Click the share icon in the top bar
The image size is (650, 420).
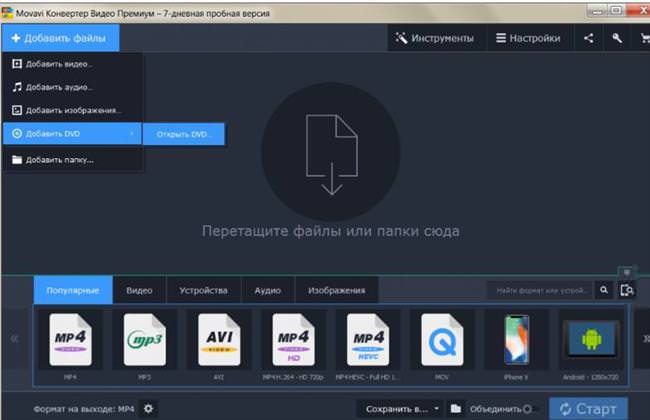click(x=588, y=38)
